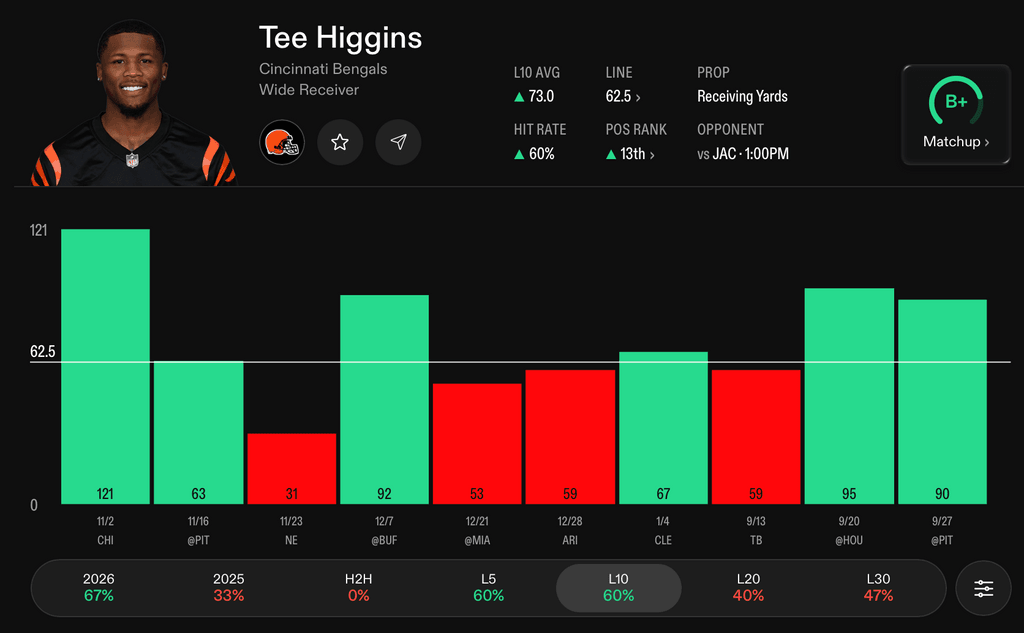Click the 9/13 TB date label
Image resolution: width=1024 pixels, height=633 pixels.
tap(756, 530)
